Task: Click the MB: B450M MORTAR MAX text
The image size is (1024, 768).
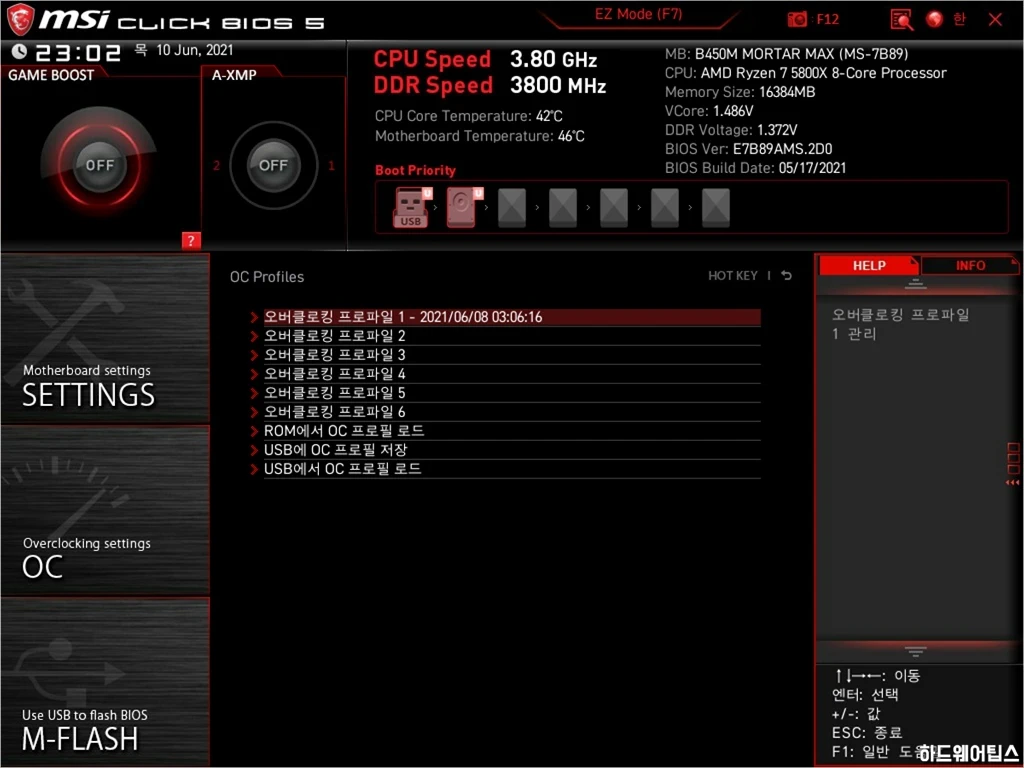Action: [x=786, y=54]
